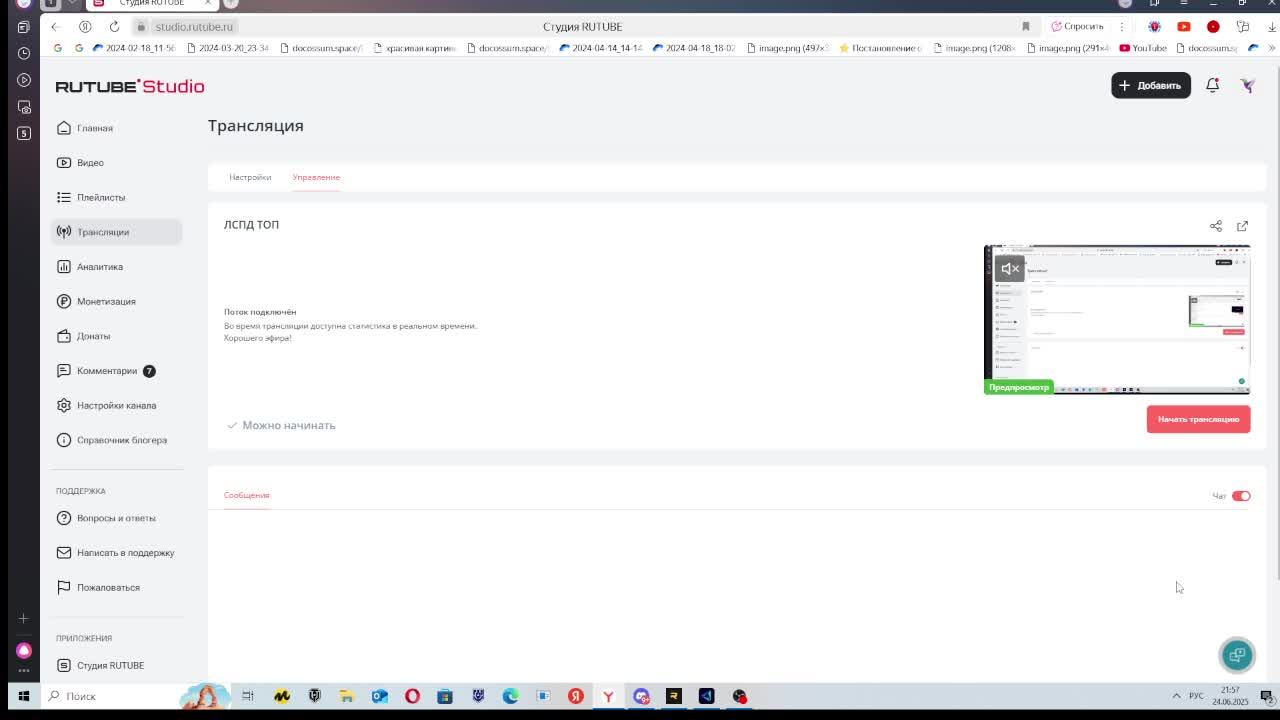Expand hidden bookmarks chevron
Screen dimensions: 1280x720
click(x=1272, y=48)
